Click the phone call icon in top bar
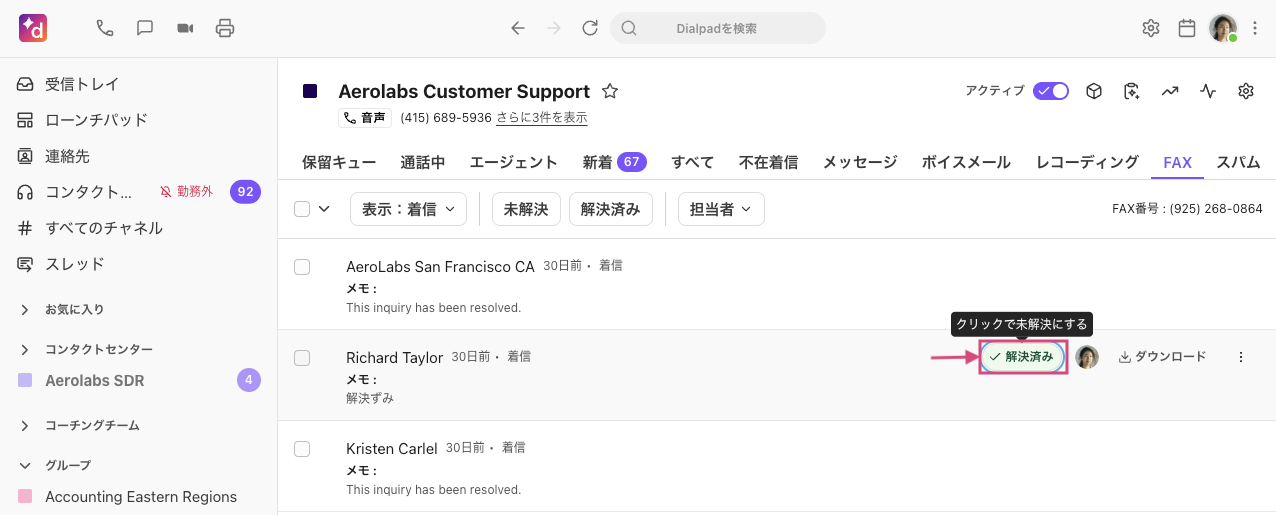 (105, 28)
